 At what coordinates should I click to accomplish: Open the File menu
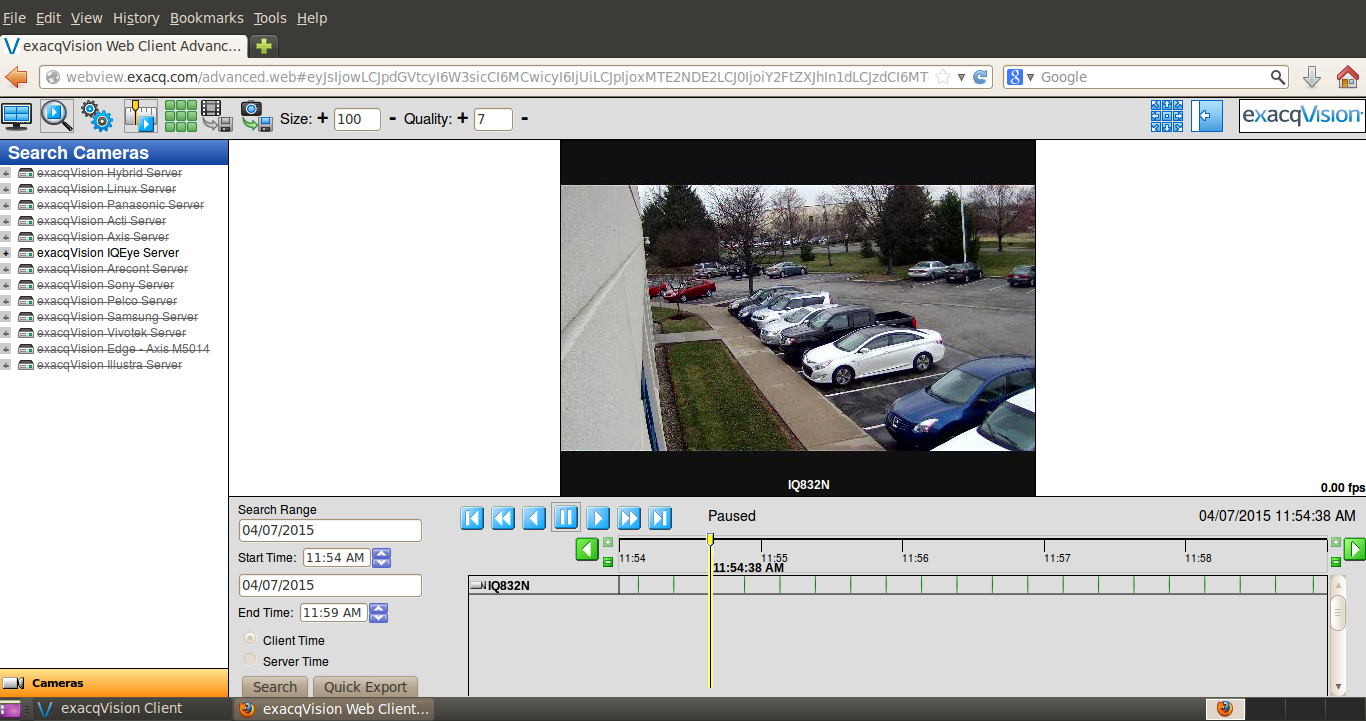(x=14, y=18)
